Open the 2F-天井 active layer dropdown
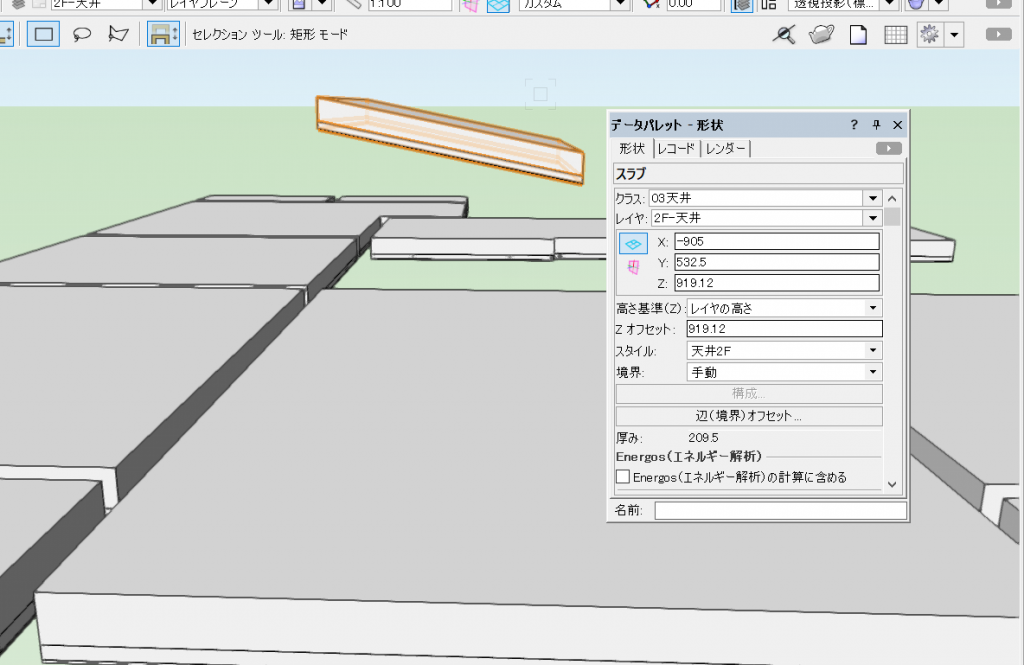1024x665 pixels. pyautogui.click(x=153, y=4)
